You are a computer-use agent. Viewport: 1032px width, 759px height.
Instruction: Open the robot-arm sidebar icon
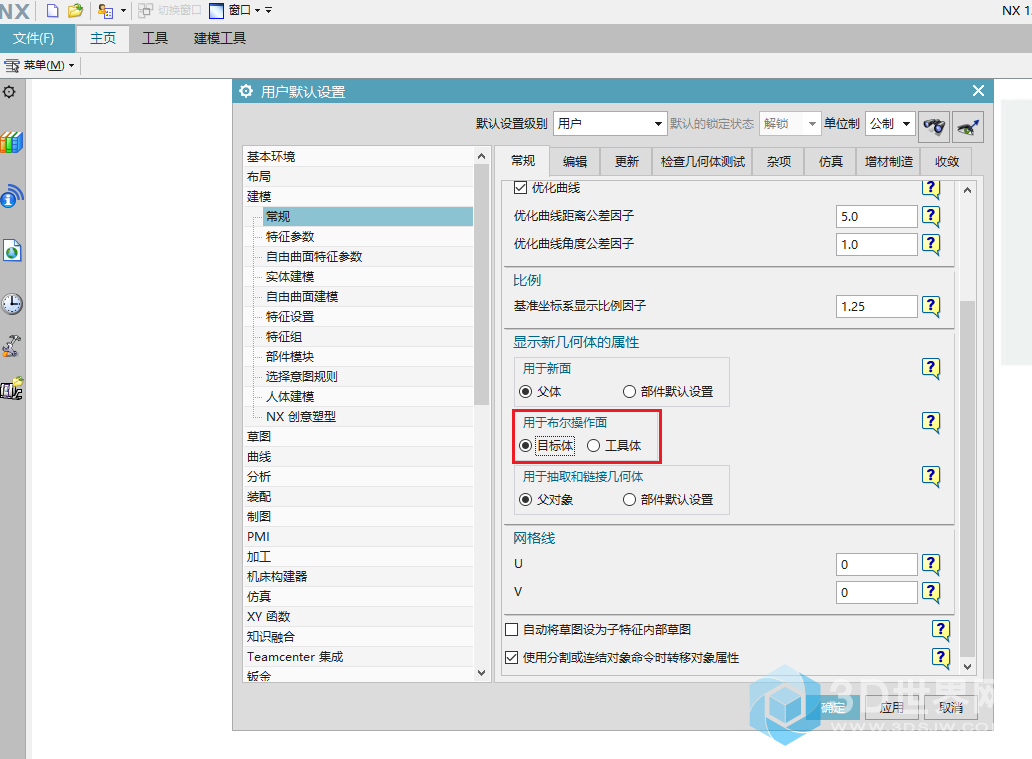point(12,346)
